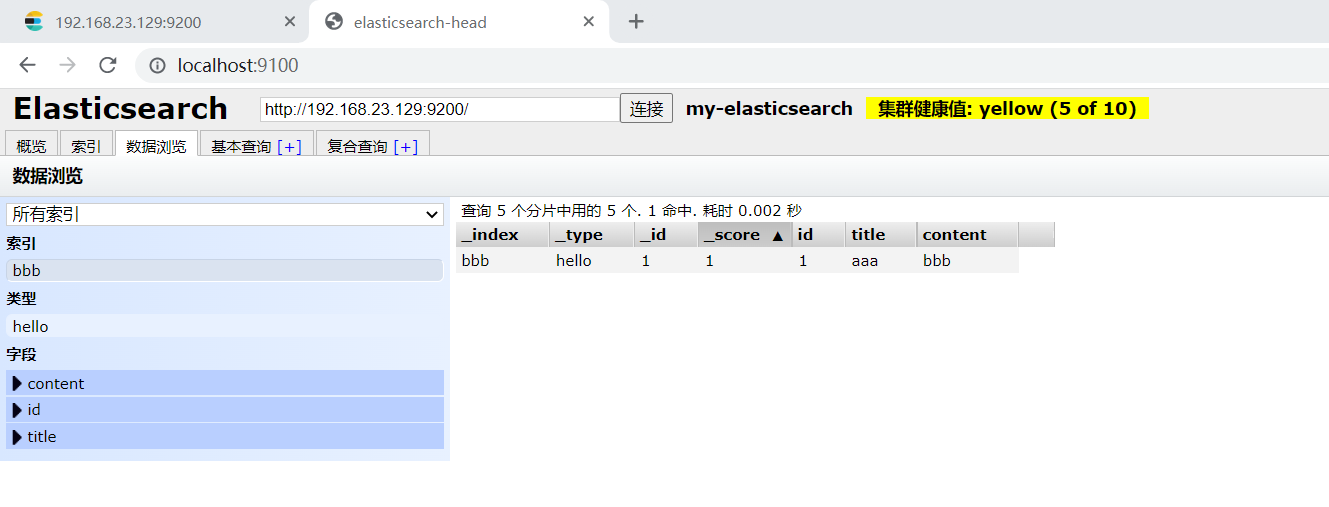The image size is (1329, 507).
Task: Sort by the title column header
Action: pyautogui.click(x=880, y=234)
